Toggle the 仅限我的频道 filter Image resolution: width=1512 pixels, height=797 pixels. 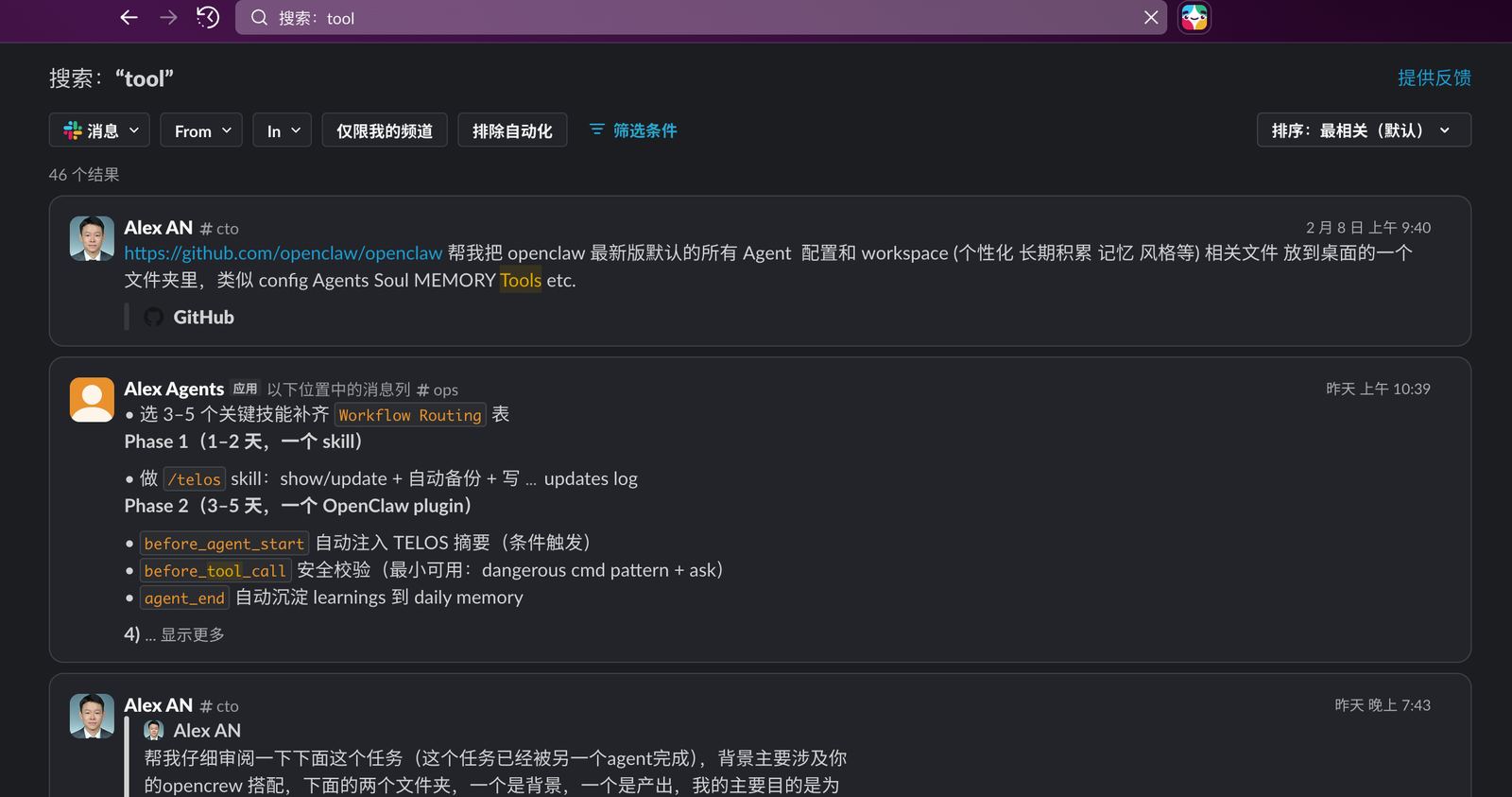click(x=385, y=130)
